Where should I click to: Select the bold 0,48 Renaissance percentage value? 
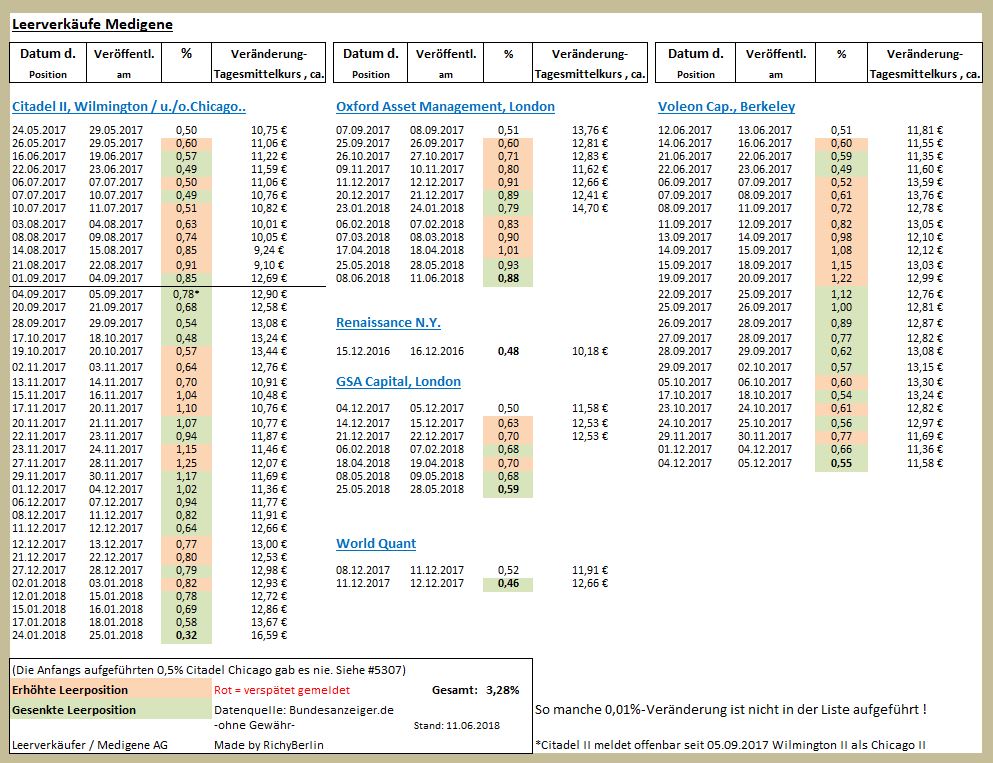point(508,353)
